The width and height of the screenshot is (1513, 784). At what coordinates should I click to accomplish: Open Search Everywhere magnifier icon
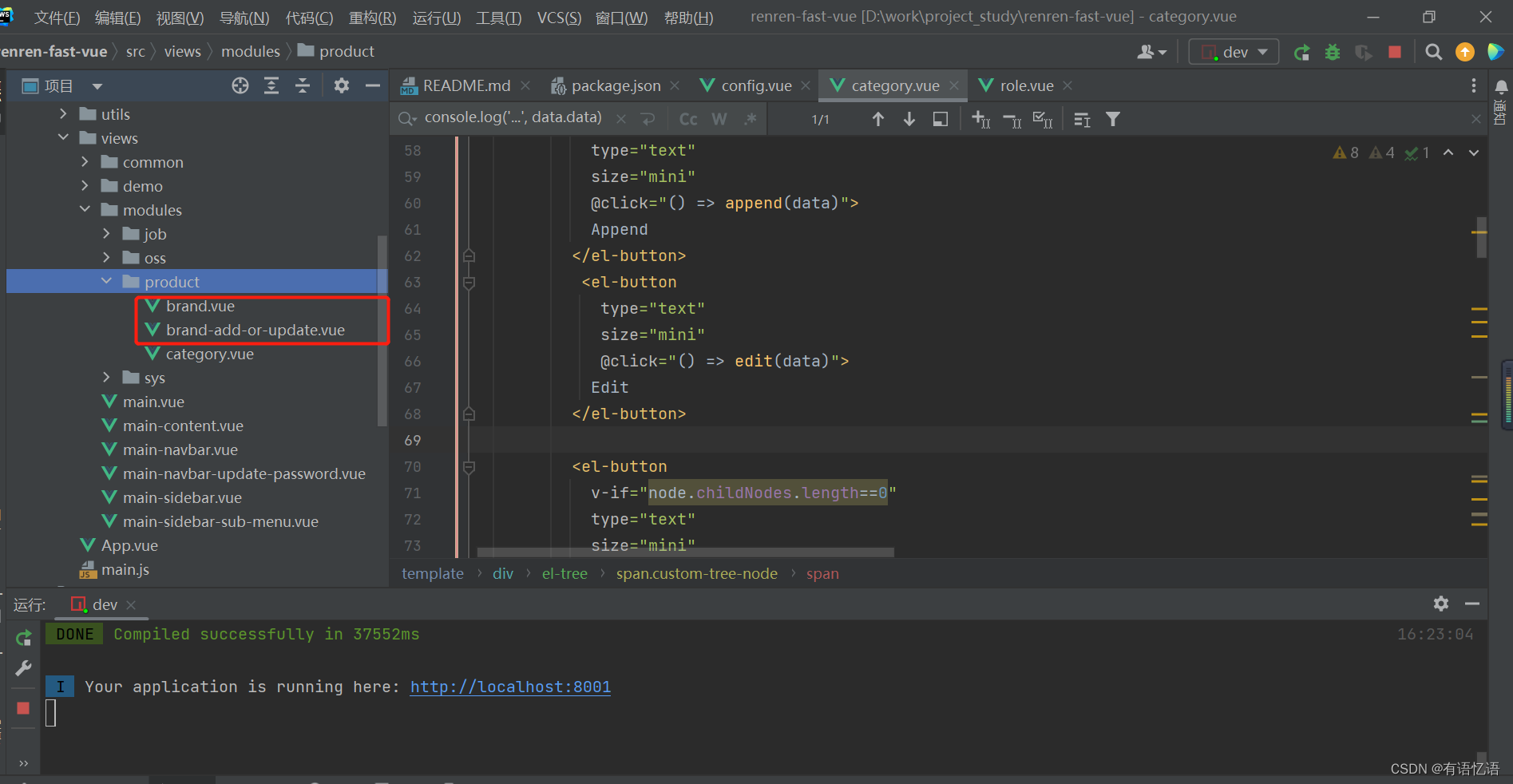click(1434, 52)
